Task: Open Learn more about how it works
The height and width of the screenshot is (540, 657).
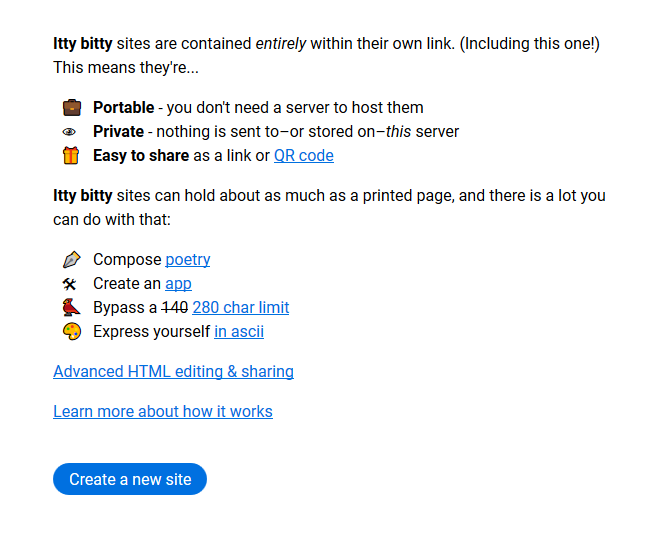Action: pos(163,411)
